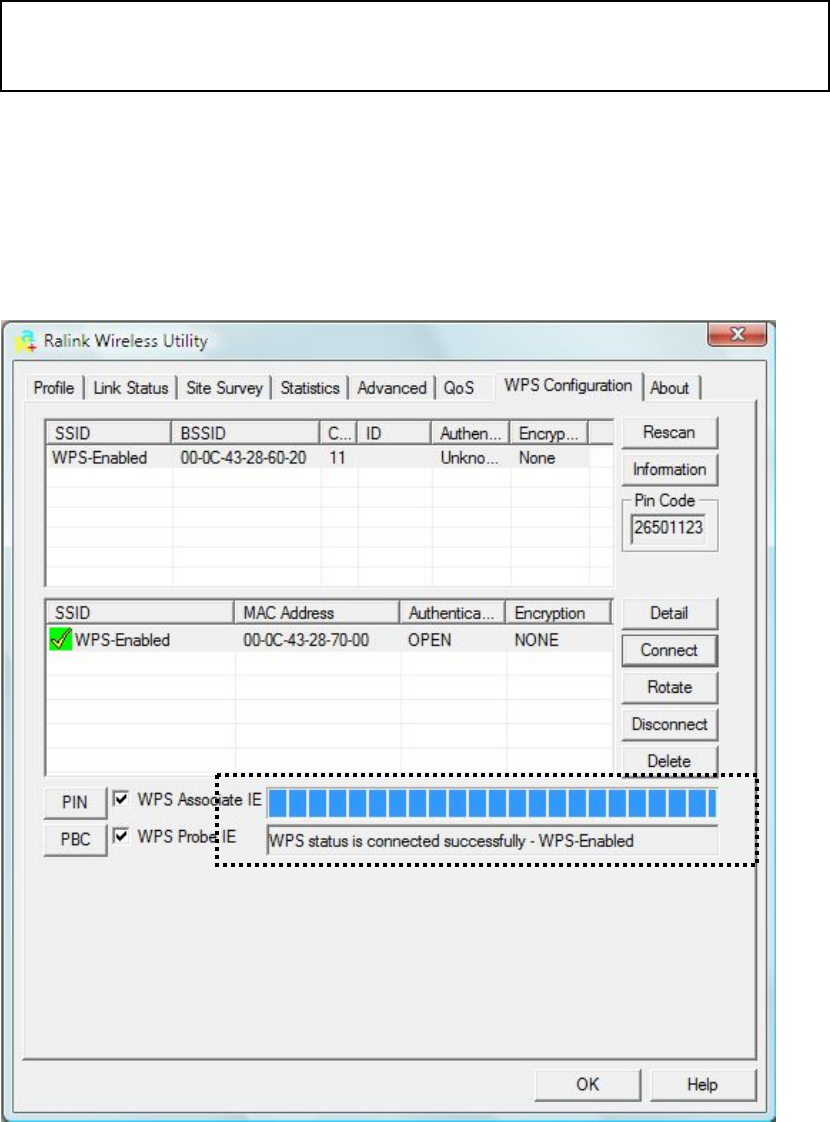Image resolution: width=830 pixels, height=1122 pixels.
Task: Select the WPS Configuration tab
Action: pyautogui.click(x=568, y=385)
